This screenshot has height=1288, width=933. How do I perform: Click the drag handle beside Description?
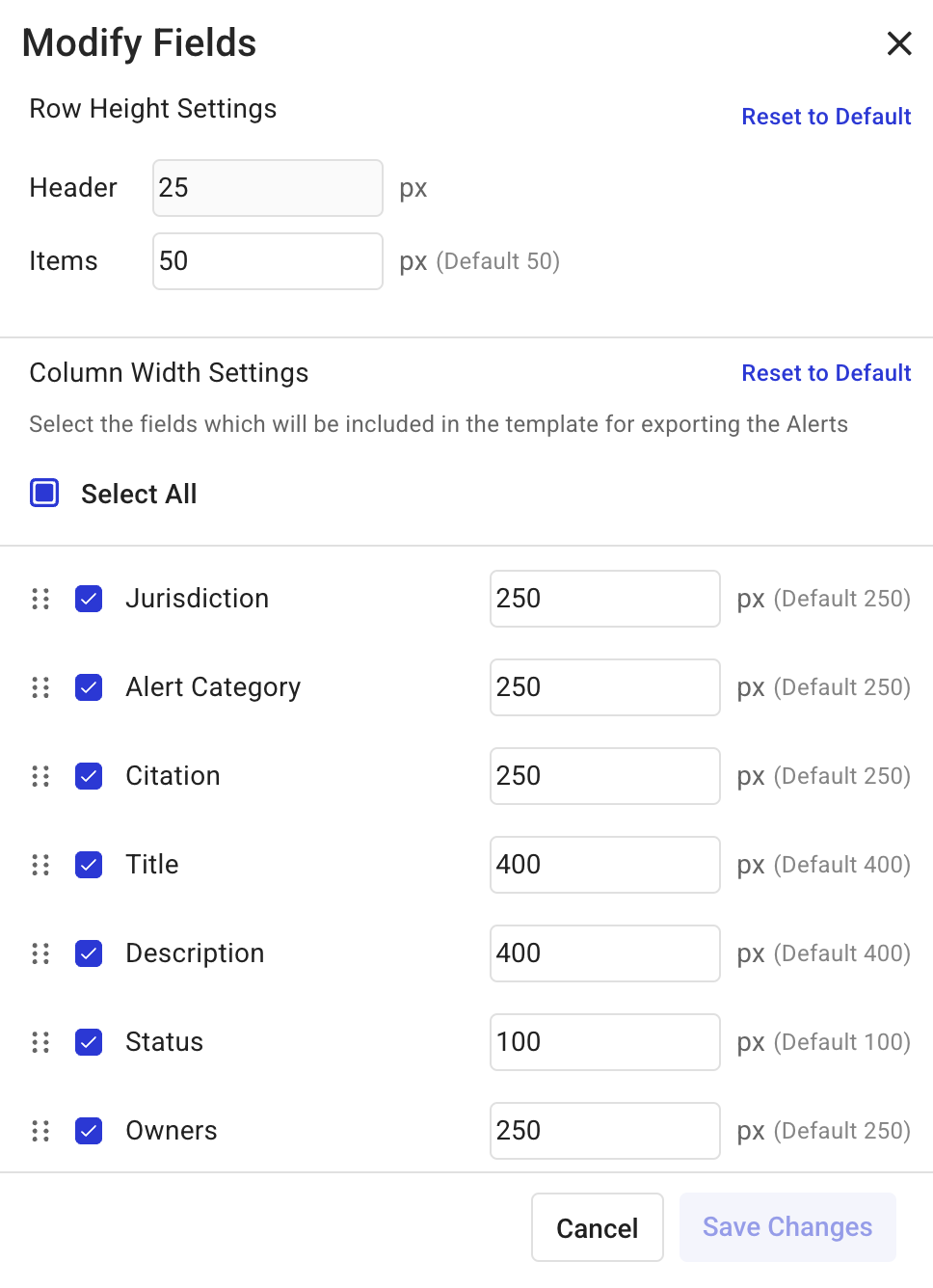pyautogui.click(x=40, y=953)
